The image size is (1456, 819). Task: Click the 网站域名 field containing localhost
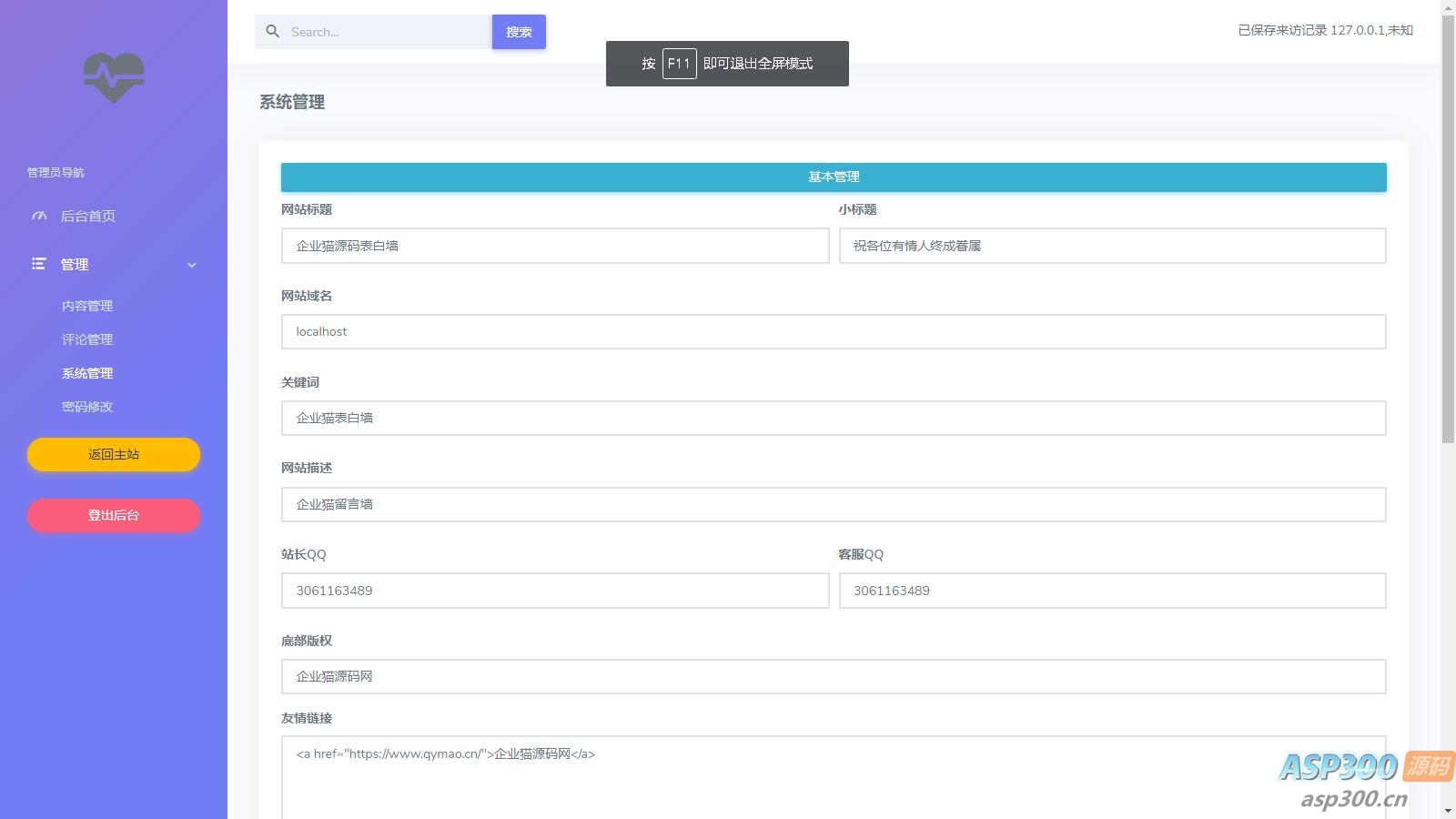(833, 332)
